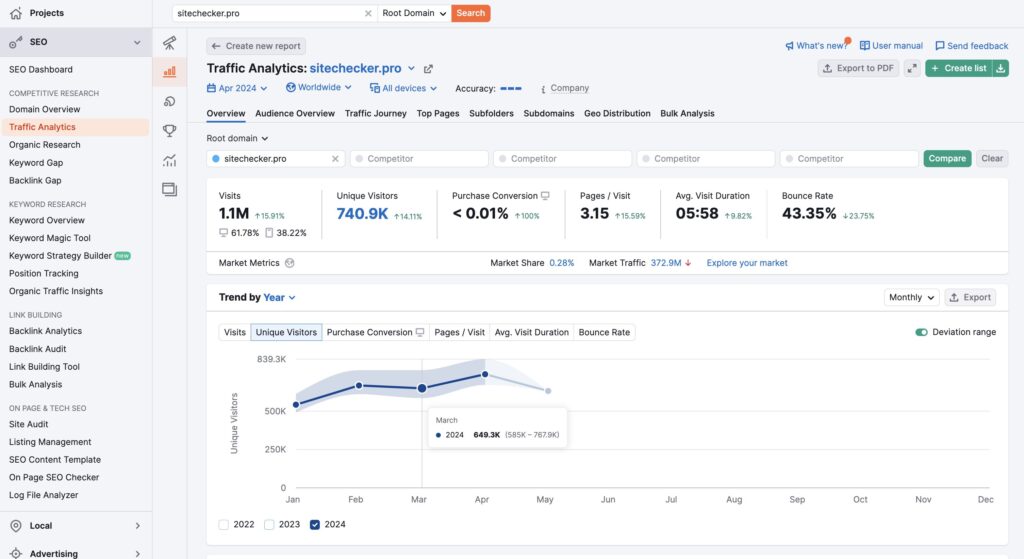Click the first Competitor input field

[x=420, y=159]
